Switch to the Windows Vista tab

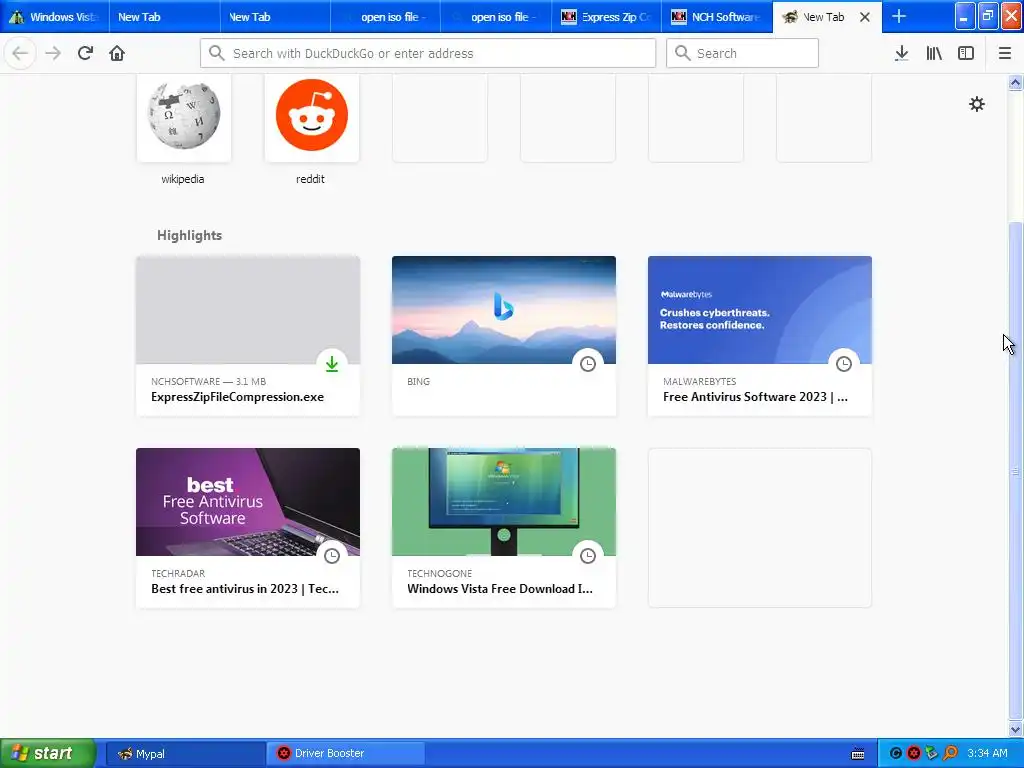point(55,17)
